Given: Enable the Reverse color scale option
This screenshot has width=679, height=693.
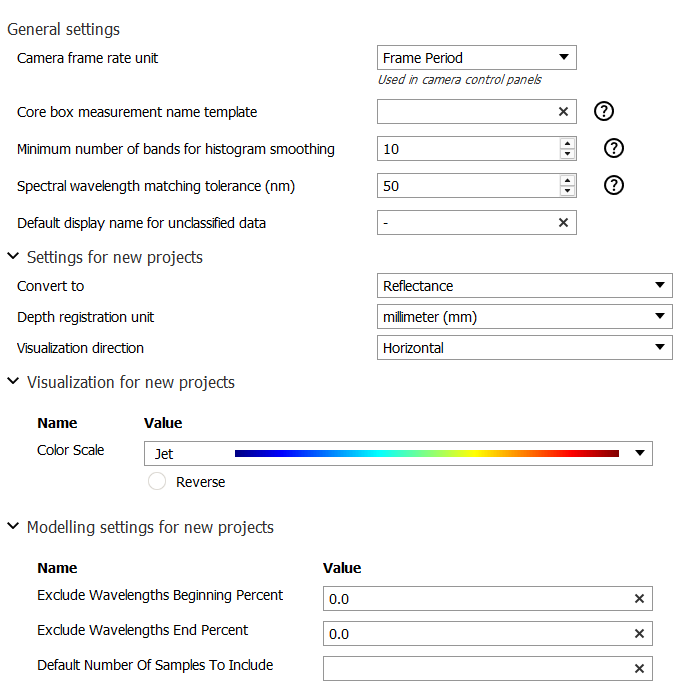Looking at the screenshot, I should pos(157,482).
